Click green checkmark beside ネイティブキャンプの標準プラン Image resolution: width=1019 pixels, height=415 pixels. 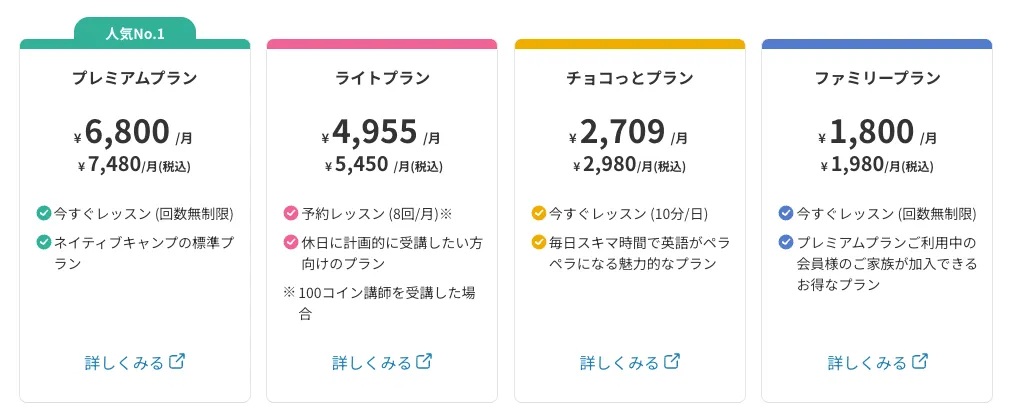(x=44, y=241)
